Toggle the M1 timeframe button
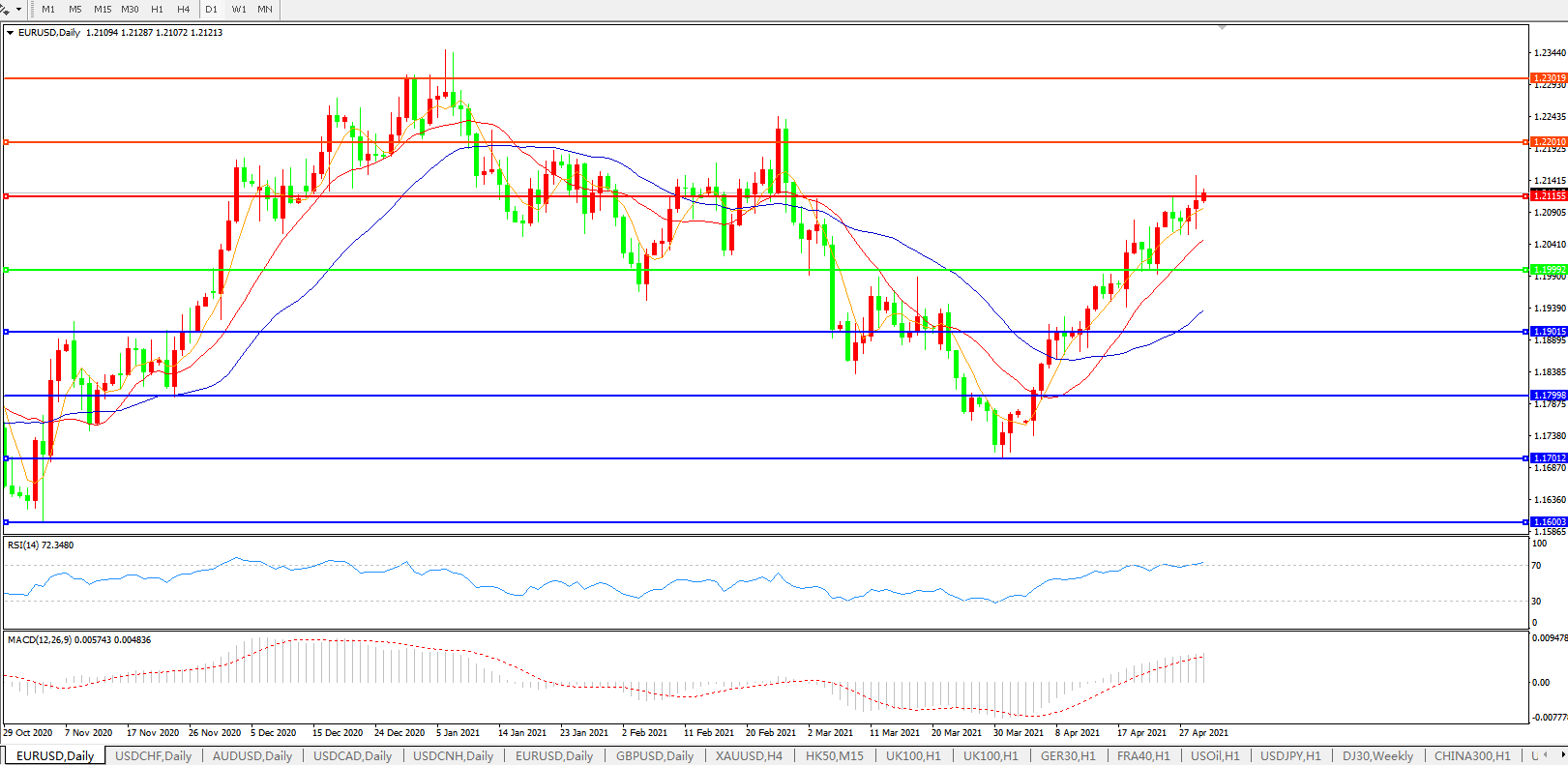Viewport: 1568px width, 766px height. coord(48,10)
